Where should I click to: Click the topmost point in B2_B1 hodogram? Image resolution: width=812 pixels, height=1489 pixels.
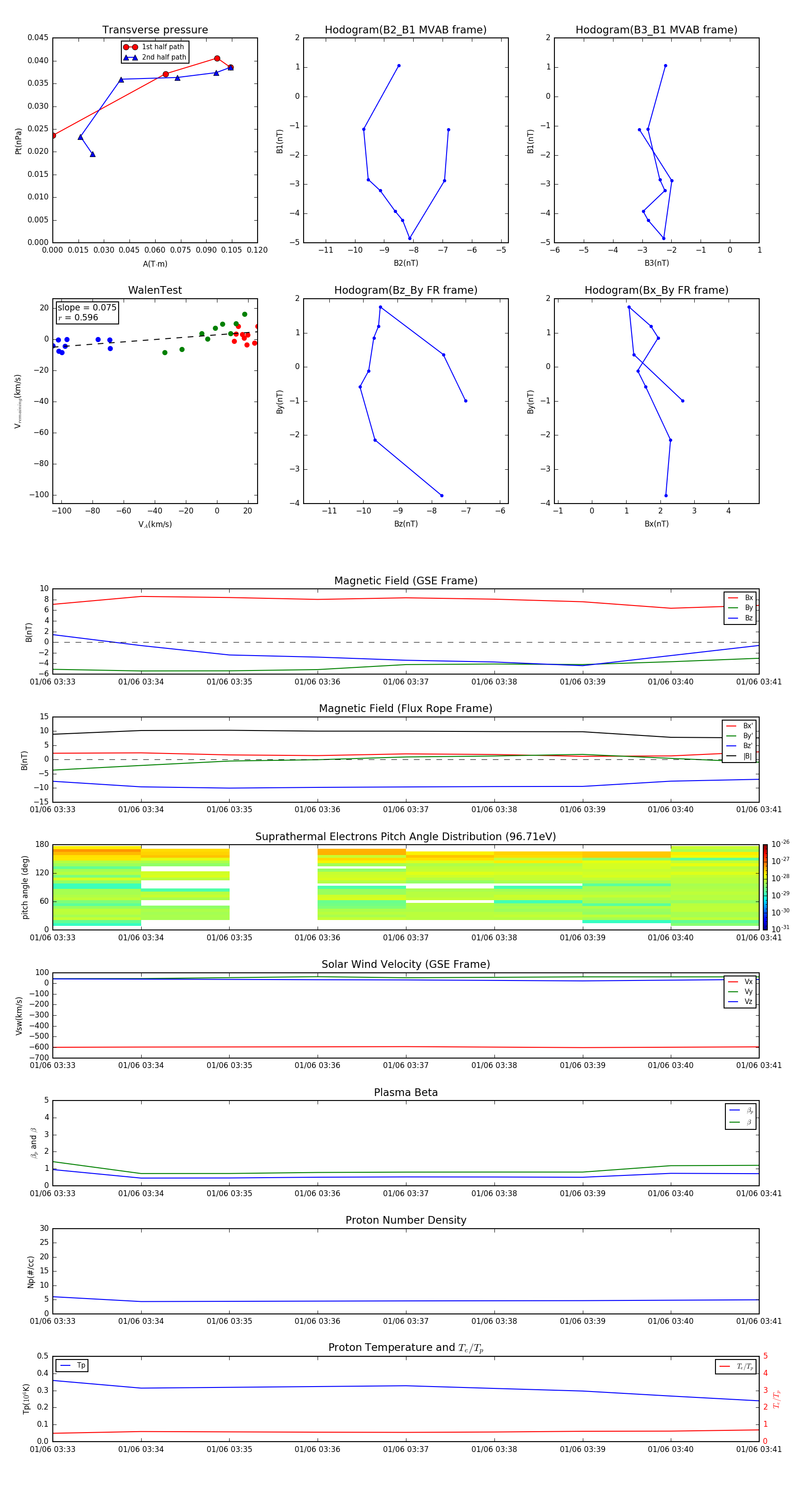click(399, 66)
